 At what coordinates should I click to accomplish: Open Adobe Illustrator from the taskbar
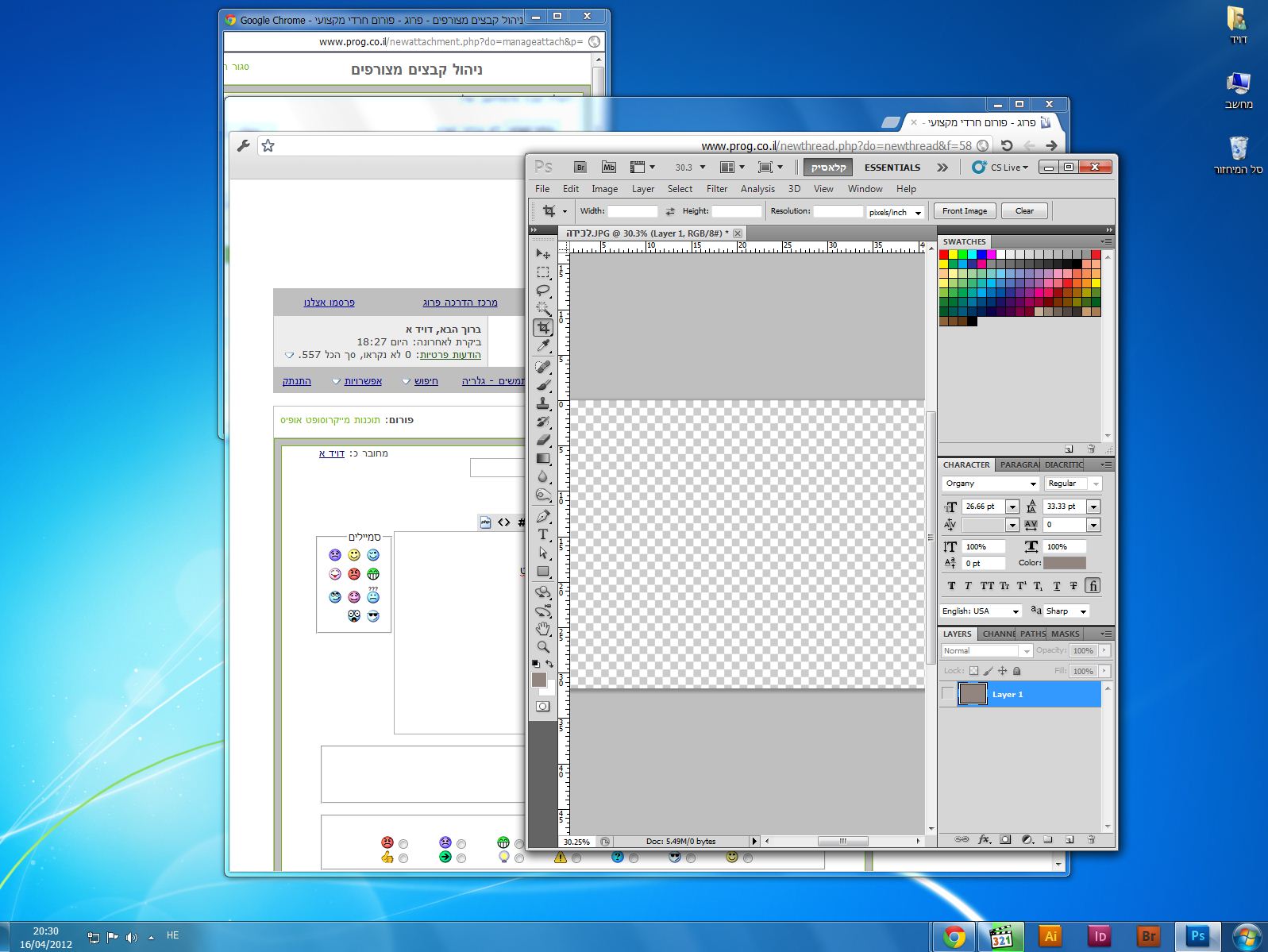click(1050, 936)
